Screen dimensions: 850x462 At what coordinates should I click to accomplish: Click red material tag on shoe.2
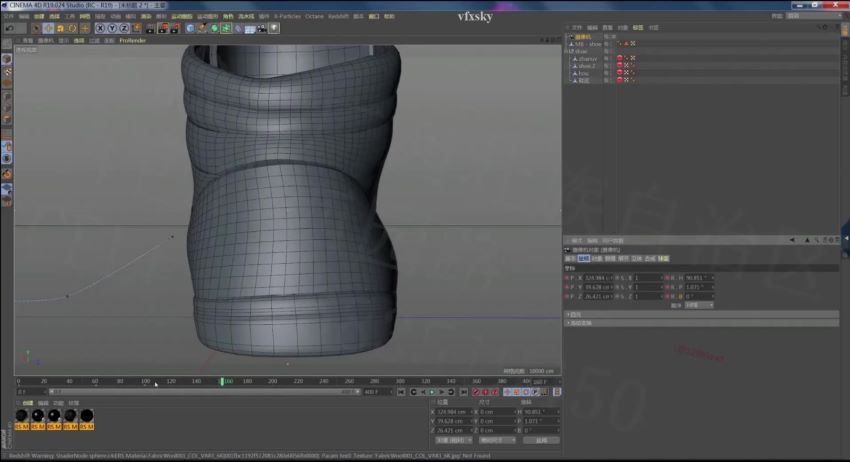pyautogui.click(x=620, y=66)
